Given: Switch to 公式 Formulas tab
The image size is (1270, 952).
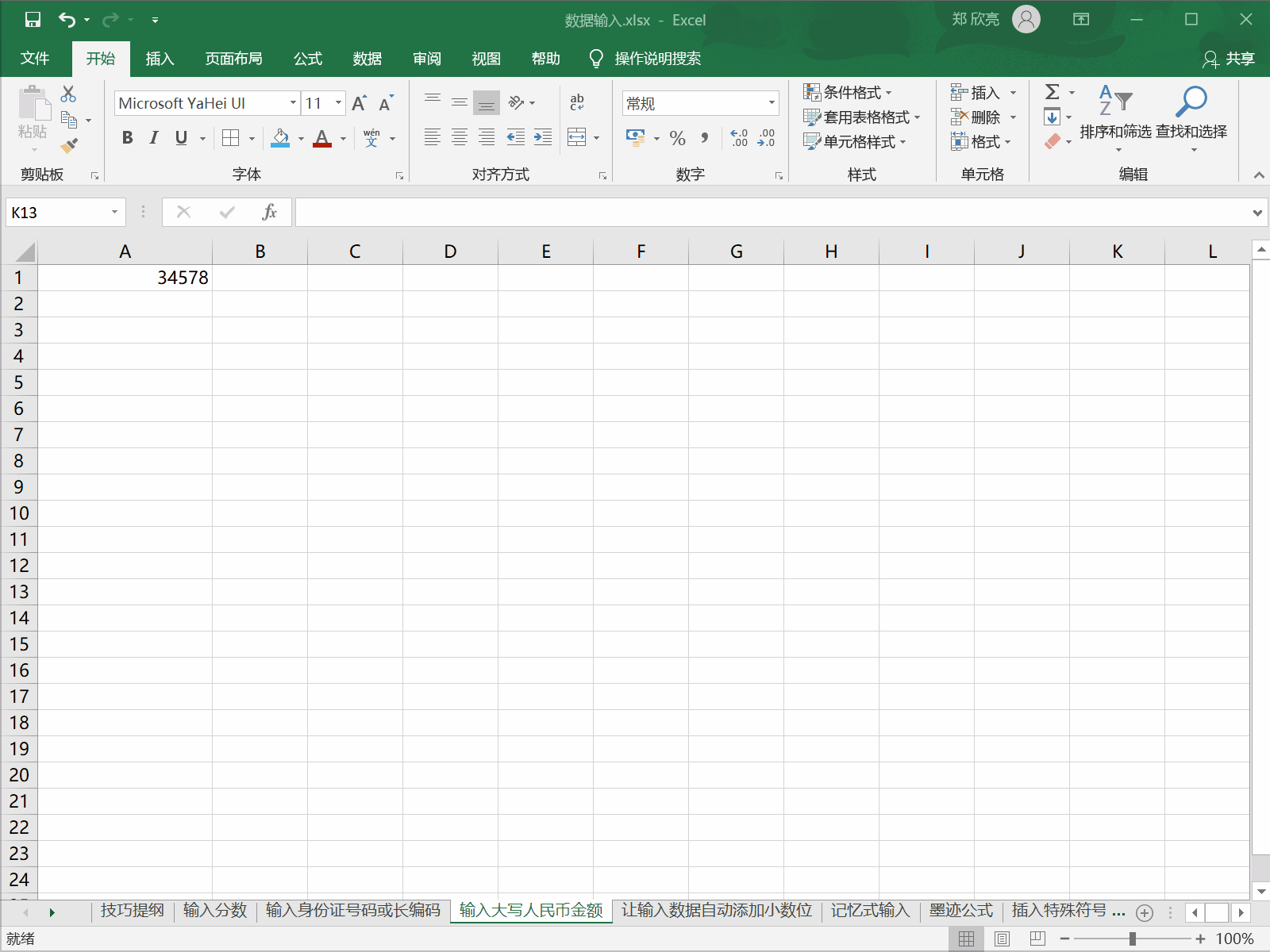Looking at the screenshot, I should pos(308,59).
